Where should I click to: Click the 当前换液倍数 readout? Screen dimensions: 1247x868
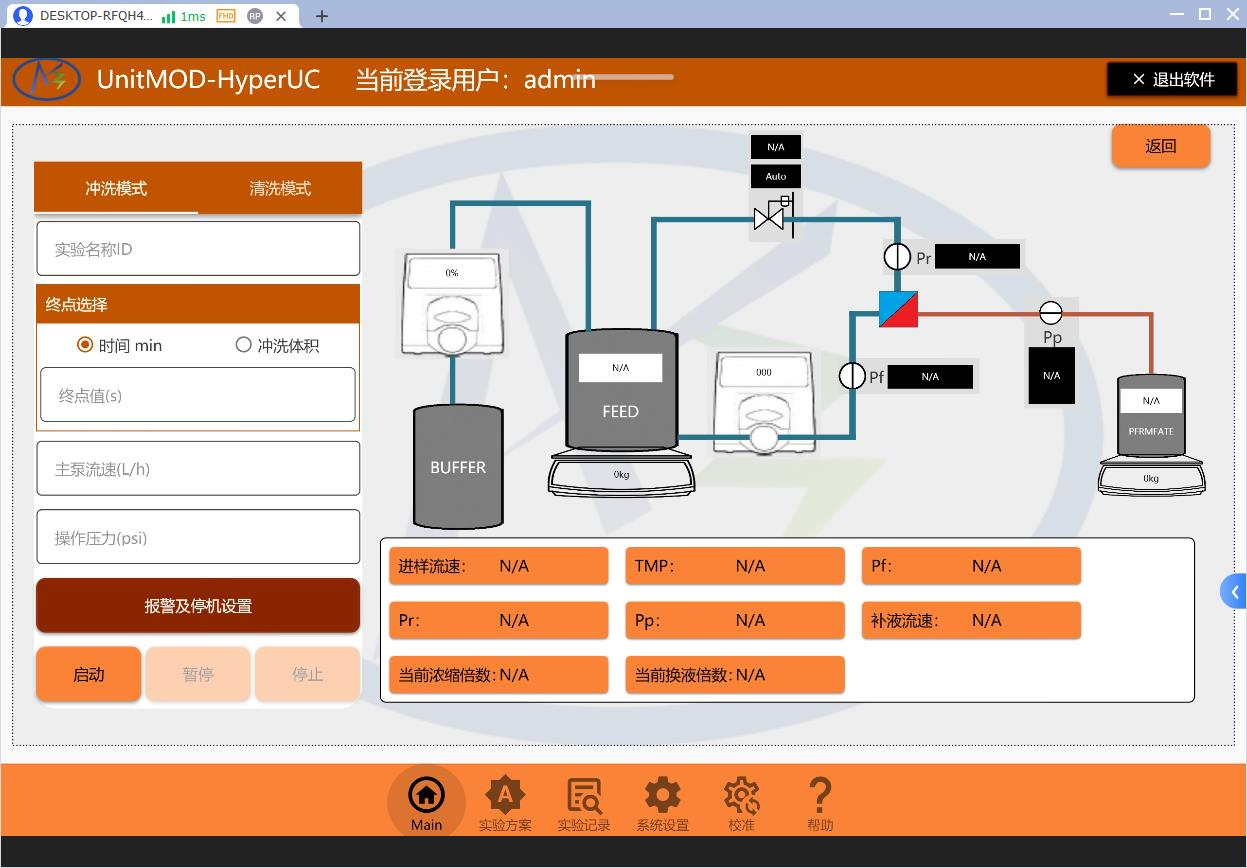(735, 675)
